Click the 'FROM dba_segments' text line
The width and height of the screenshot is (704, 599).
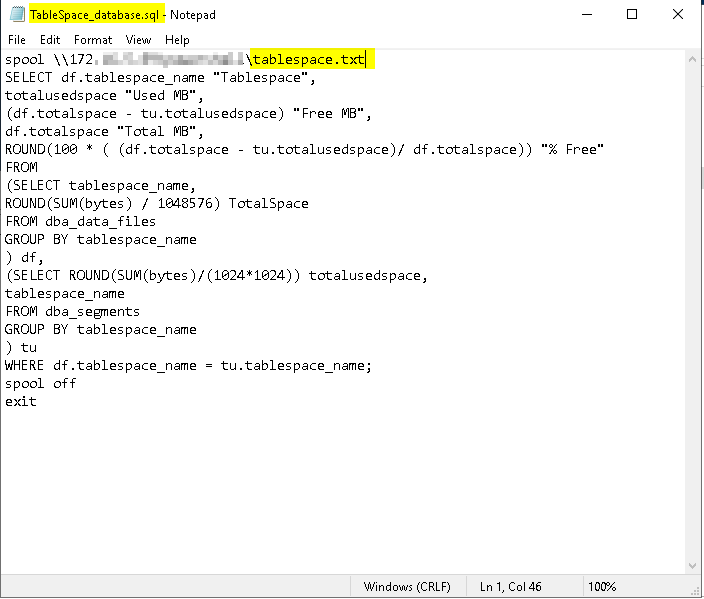72,312
